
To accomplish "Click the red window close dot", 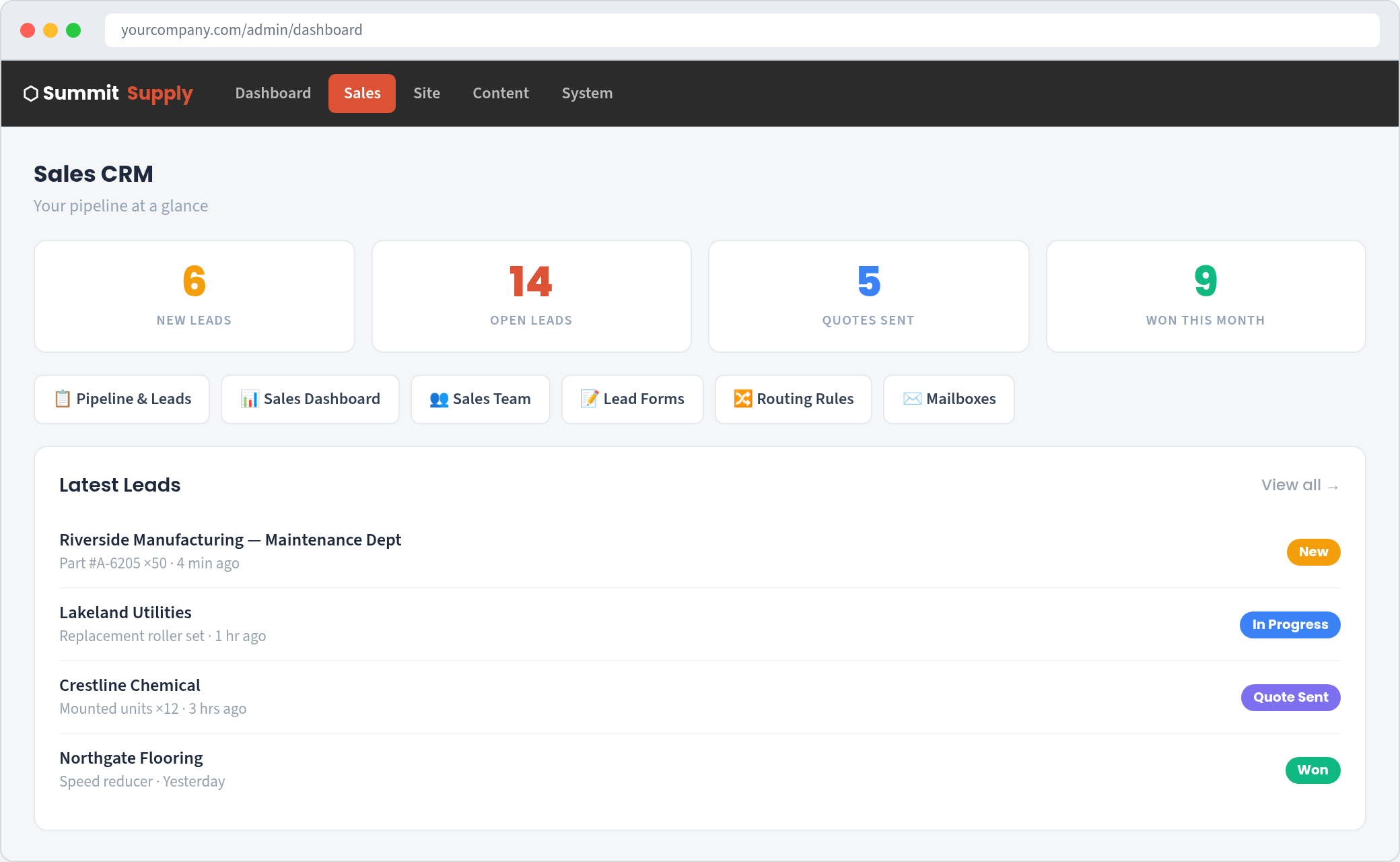I will [28, 30].
